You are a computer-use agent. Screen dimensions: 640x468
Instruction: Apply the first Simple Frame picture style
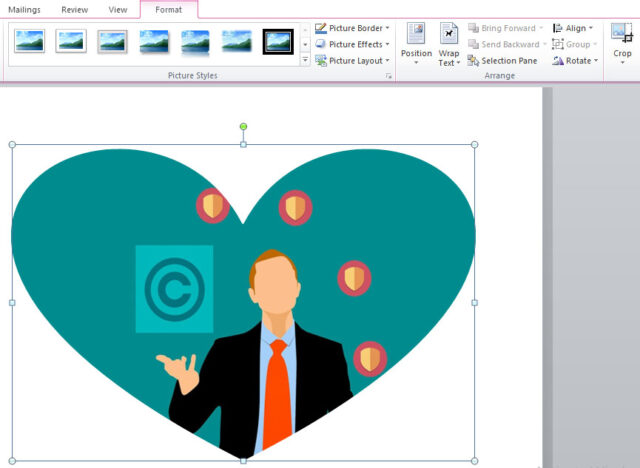29,41
